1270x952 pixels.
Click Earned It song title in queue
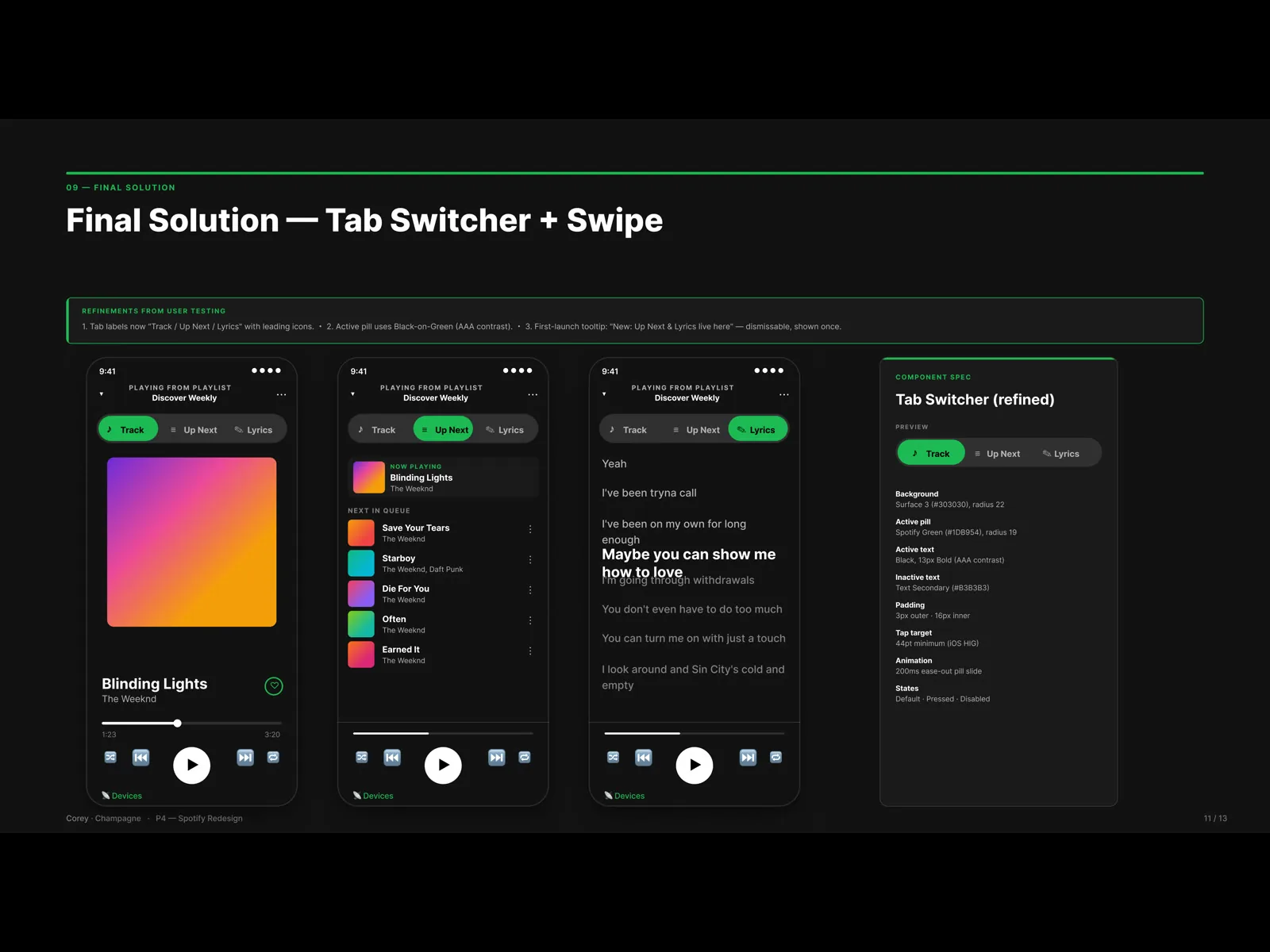click(401, 649)
